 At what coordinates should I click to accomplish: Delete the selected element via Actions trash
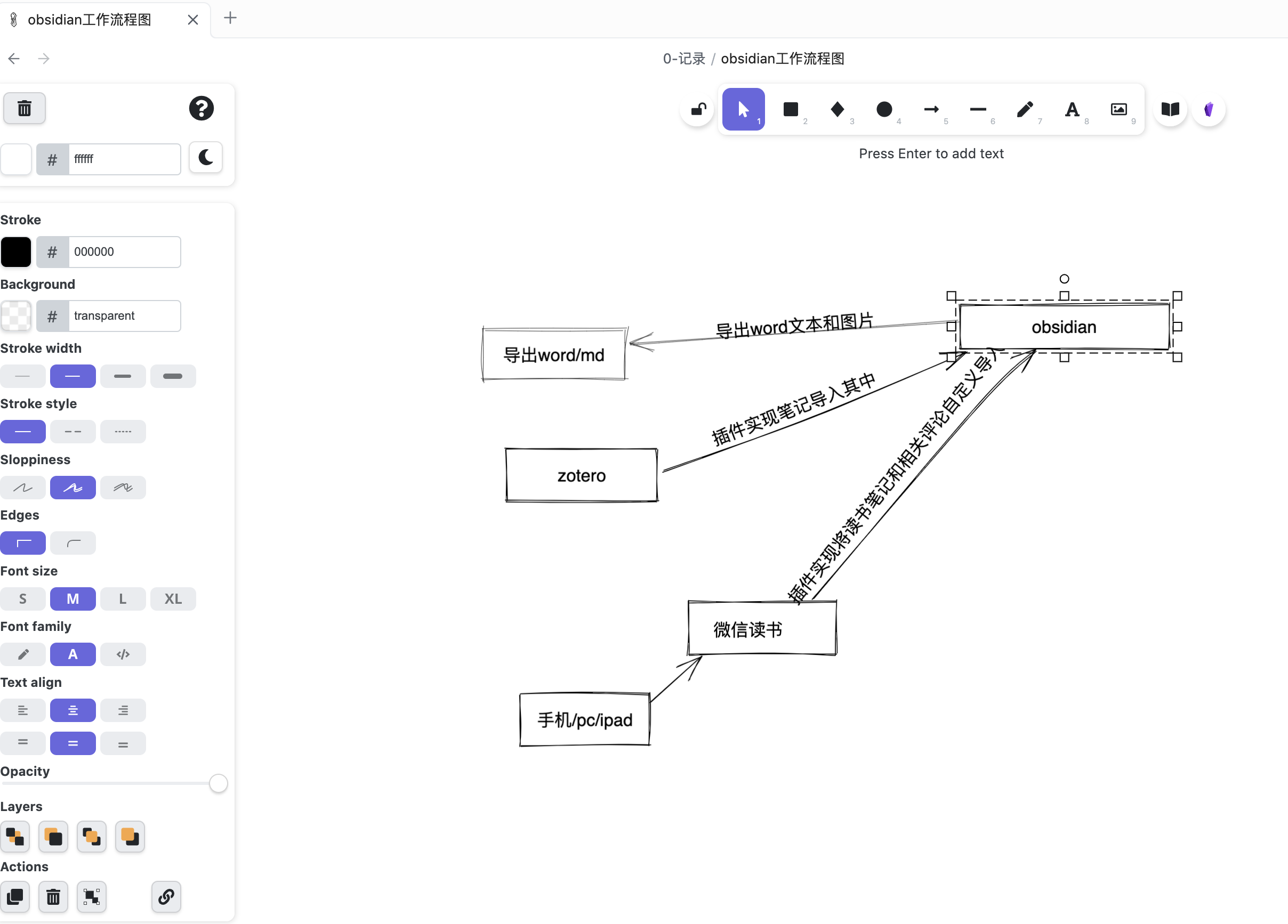tap(53, 896)
